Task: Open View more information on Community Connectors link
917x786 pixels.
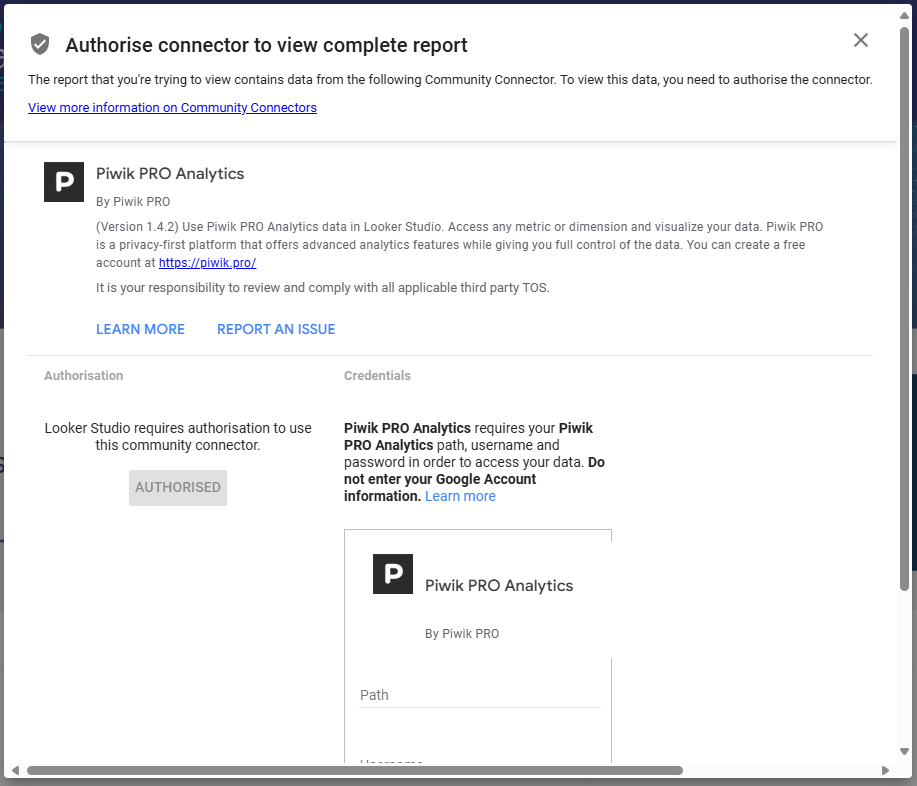Action: coord(173,108)
